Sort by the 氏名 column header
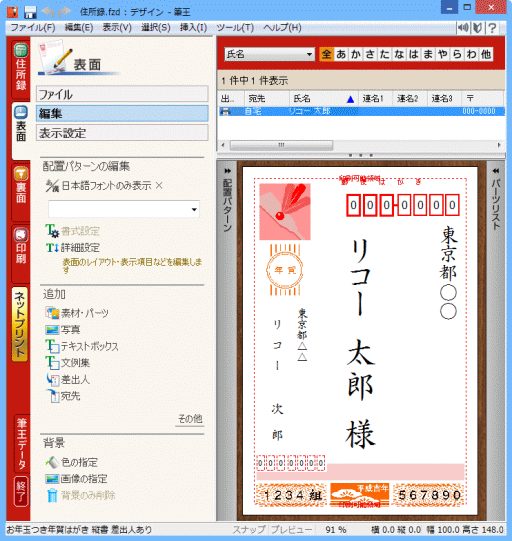Viewport: 512px width, 541px height. (324, 99)
